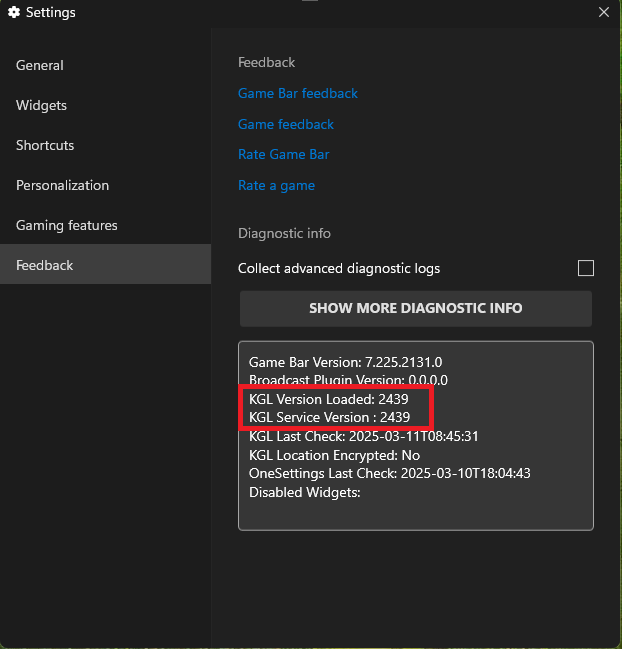Click the OneSettings Last Check line
Image resolution: width=622 pixels, height=649 pixels.
[389, 473]
